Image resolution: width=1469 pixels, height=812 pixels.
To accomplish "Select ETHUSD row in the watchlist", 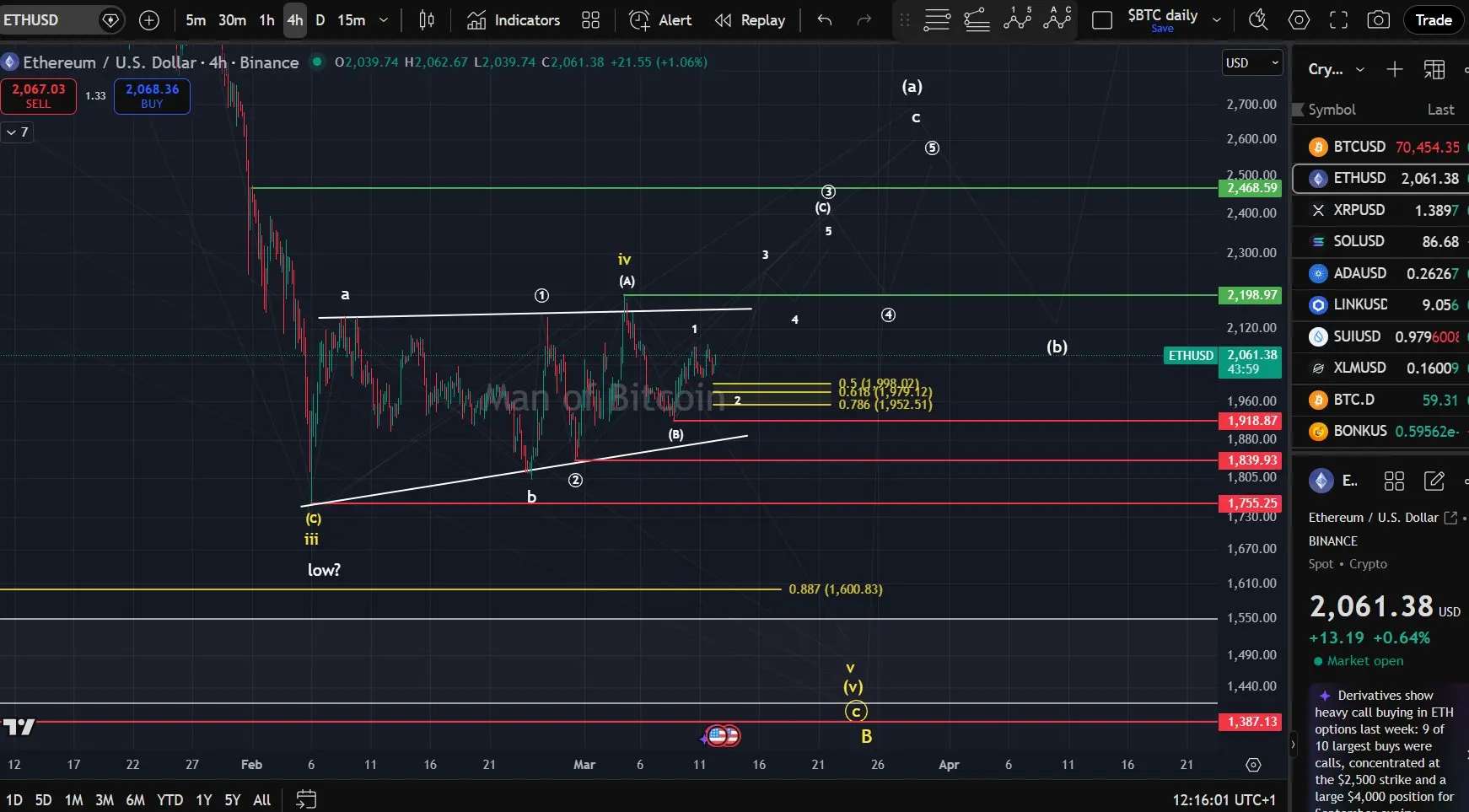I will click(x=1380, y=178).
